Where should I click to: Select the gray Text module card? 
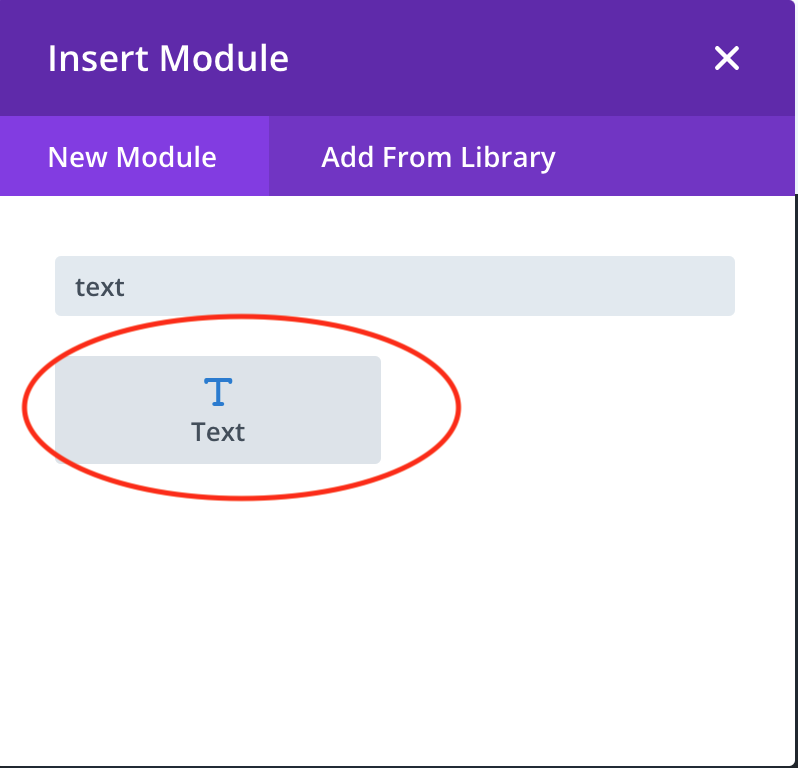click(x=218, y=410)
